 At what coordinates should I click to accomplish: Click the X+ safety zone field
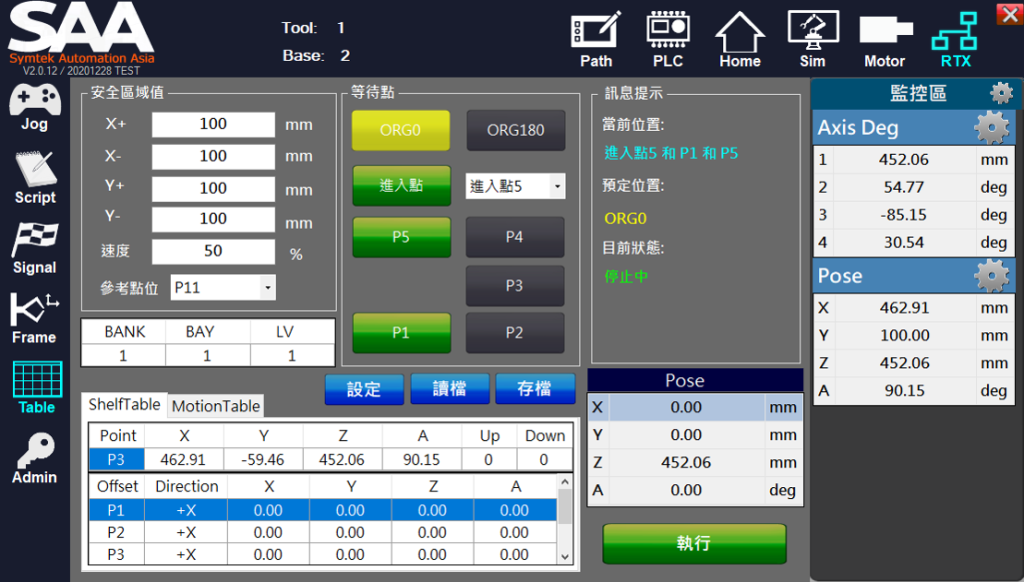pos(213,124)
